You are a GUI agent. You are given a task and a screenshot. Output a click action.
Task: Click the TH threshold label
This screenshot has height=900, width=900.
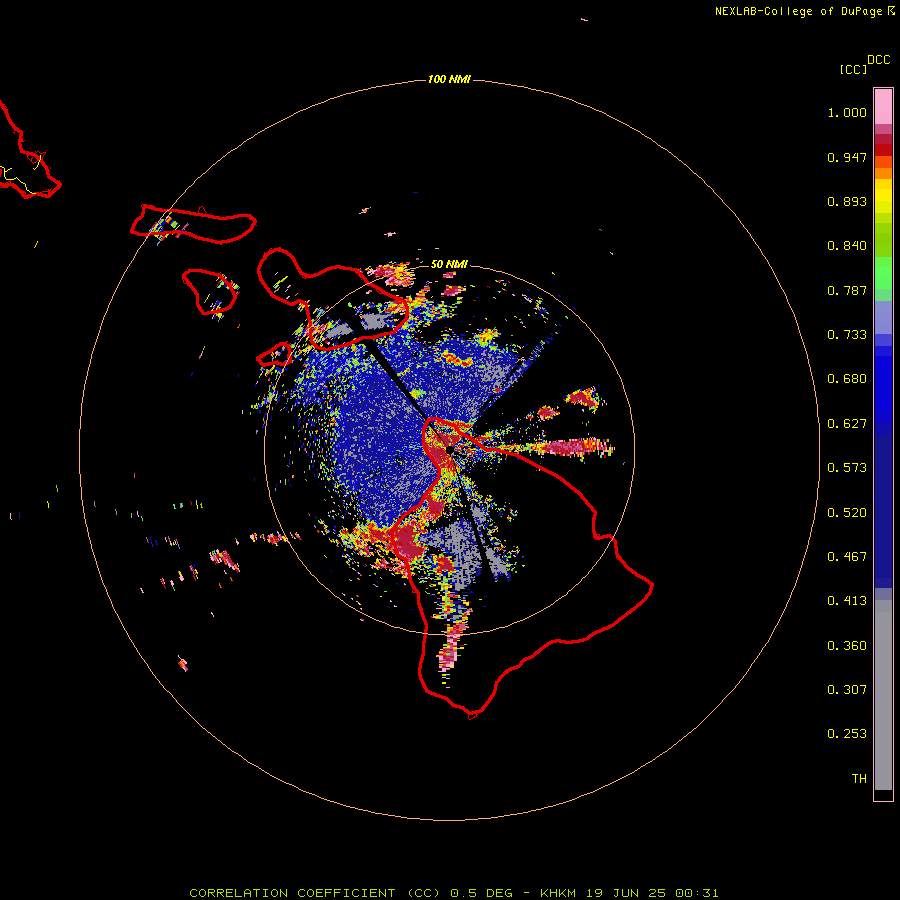pyautogui.click(x=859, y=779)
